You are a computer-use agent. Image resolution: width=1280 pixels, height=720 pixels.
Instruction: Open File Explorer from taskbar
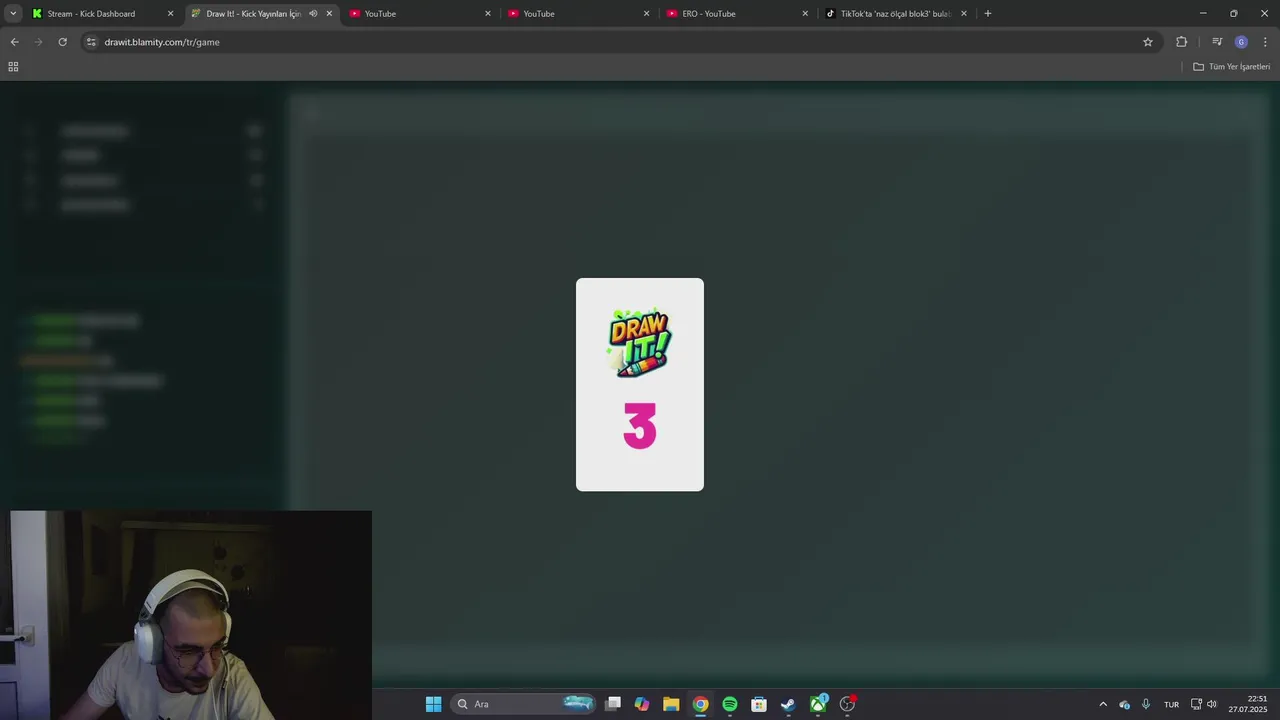pos(671,704)
